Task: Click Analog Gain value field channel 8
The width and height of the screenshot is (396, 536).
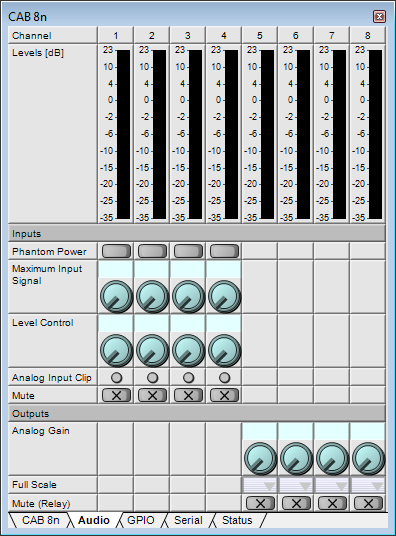Action: click(368, 431)
